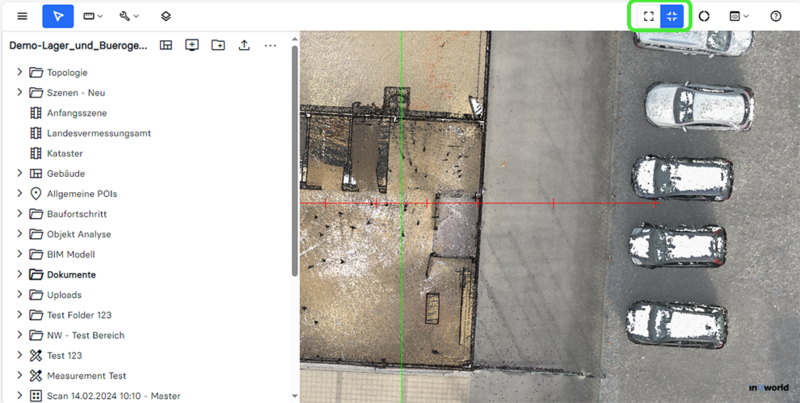The height and width of the screenshot is (403, 800).
Task: Expand the Topologie folder
Action: [19, 72]
